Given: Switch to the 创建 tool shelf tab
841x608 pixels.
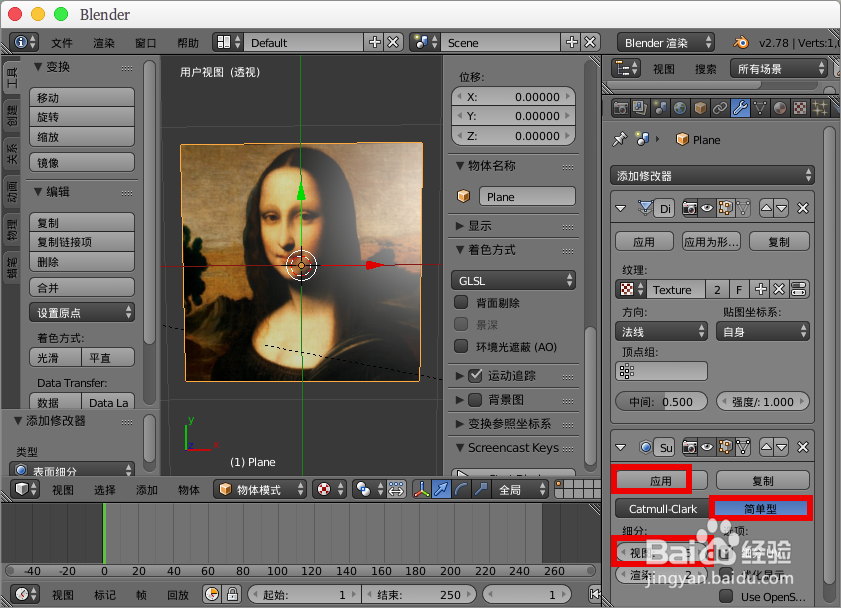Looking at the screenshot, I should [12, 115].
